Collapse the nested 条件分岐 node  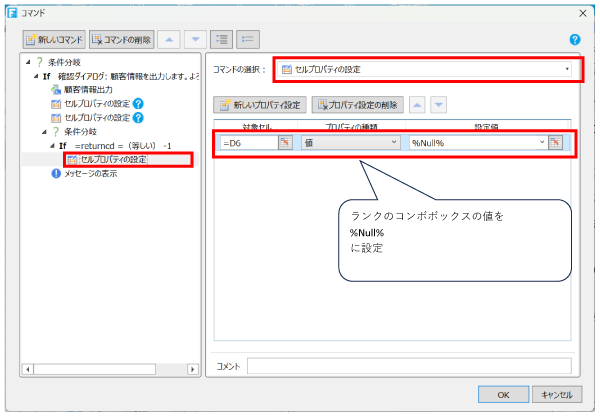point(44,132)
